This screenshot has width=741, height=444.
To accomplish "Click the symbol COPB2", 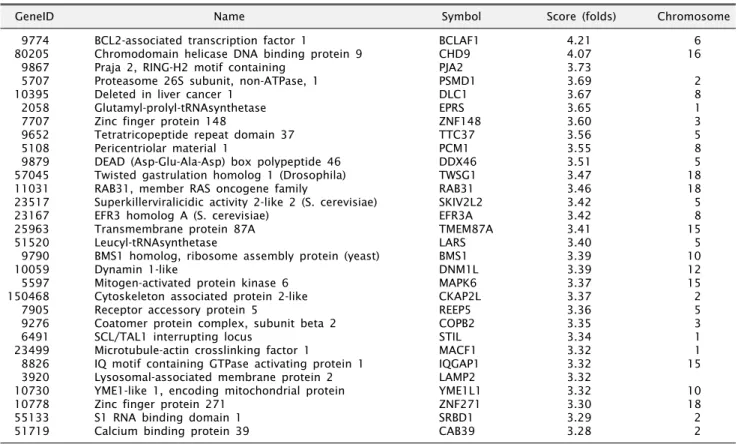I will (457, 324).
